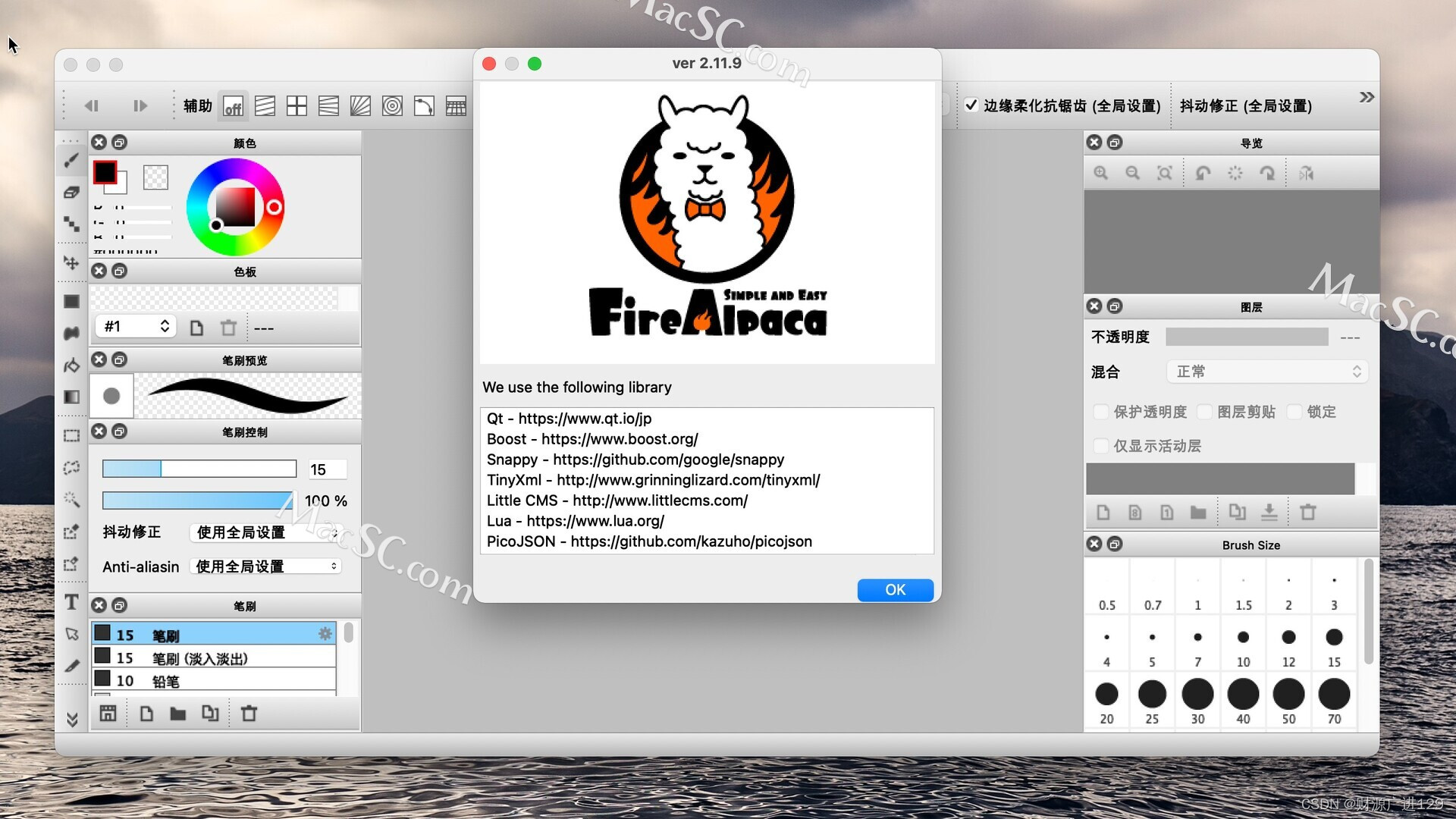This screenshot has height=819, width=1456.
Task: Fit canvas to window in navigator
Action: coord(1165,173)
